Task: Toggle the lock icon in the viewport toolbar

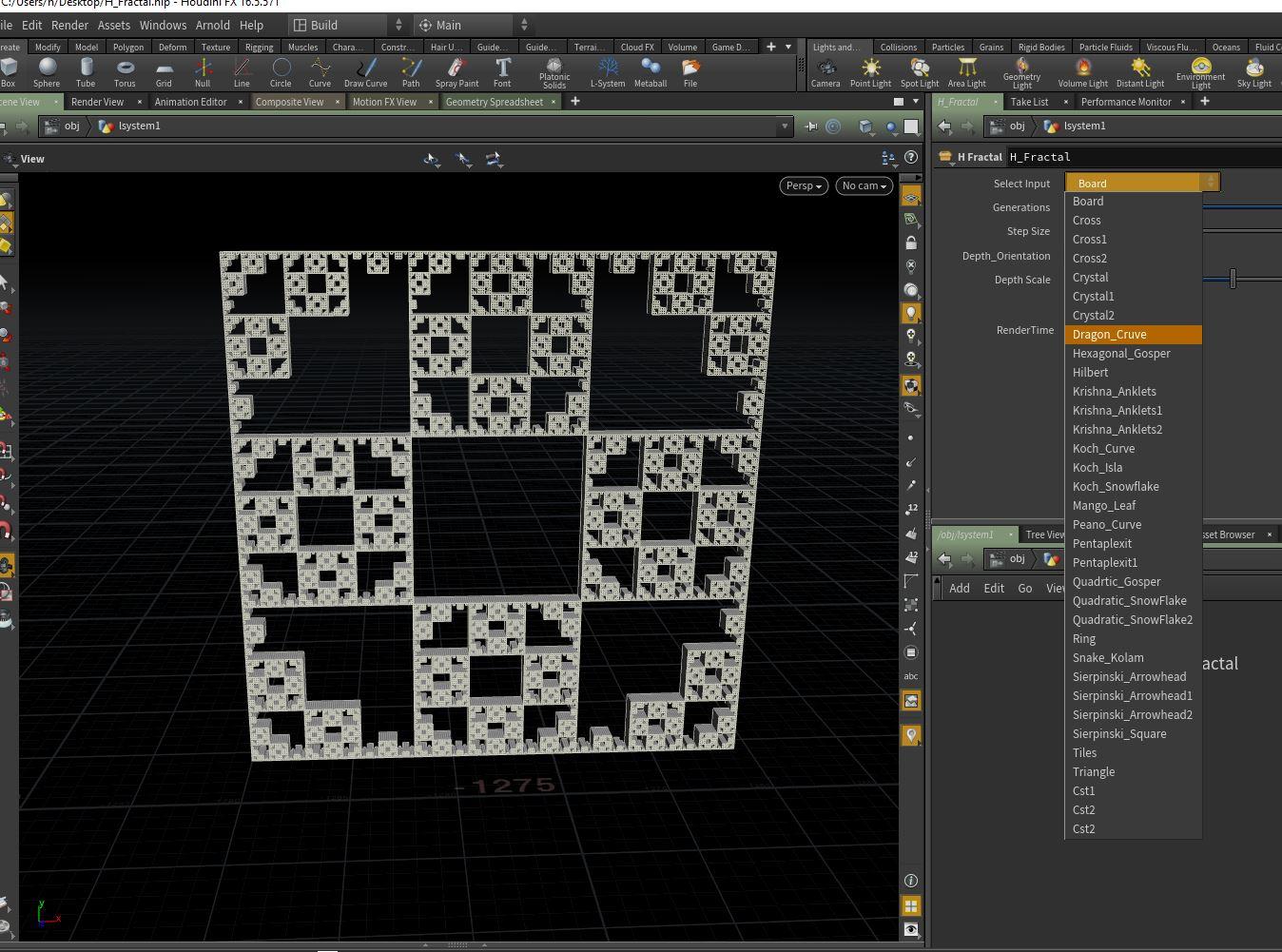Action: coord(911,242)
